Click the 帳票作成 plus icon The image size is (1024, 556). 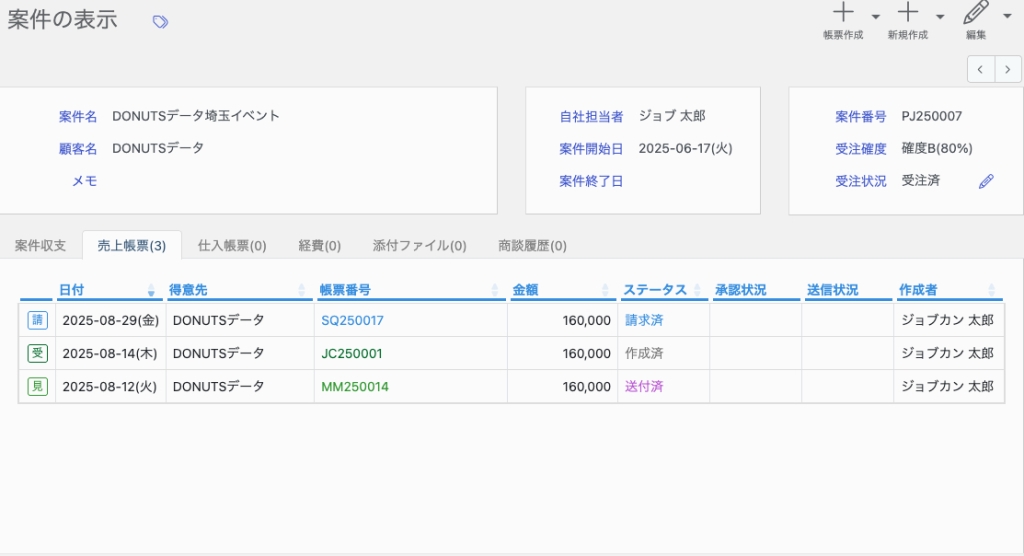coord(843,14)
